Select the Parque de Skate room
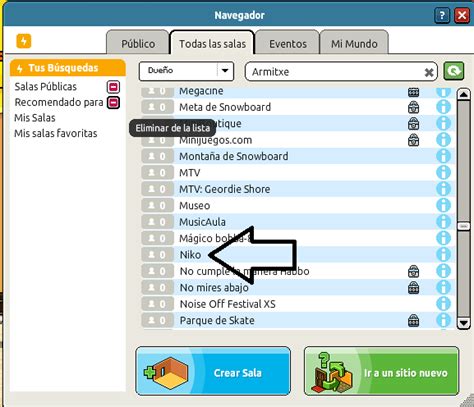This screenshot has height=407, width=474. (298, 320)
